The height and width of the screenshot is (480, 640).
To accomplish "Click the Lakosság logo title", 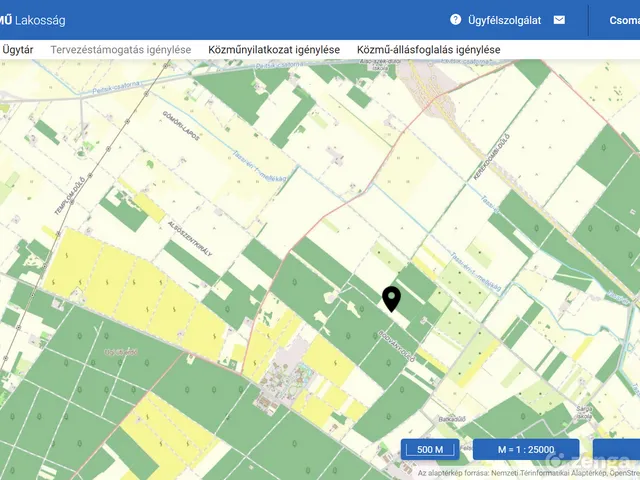I will [40, 20].
